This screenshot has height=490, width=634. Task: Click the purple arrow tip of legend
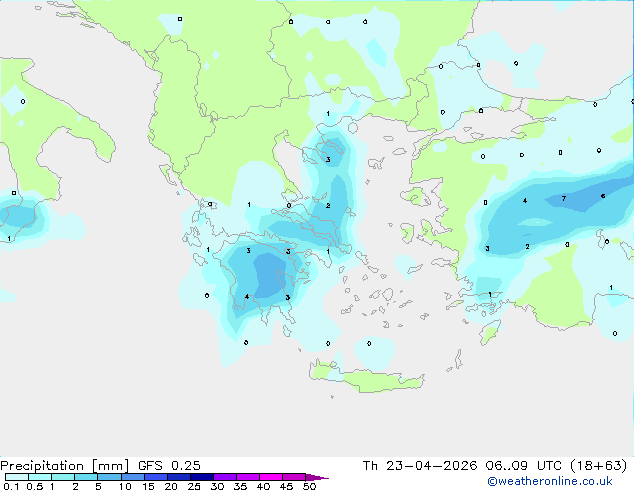(x=317, y=477)
